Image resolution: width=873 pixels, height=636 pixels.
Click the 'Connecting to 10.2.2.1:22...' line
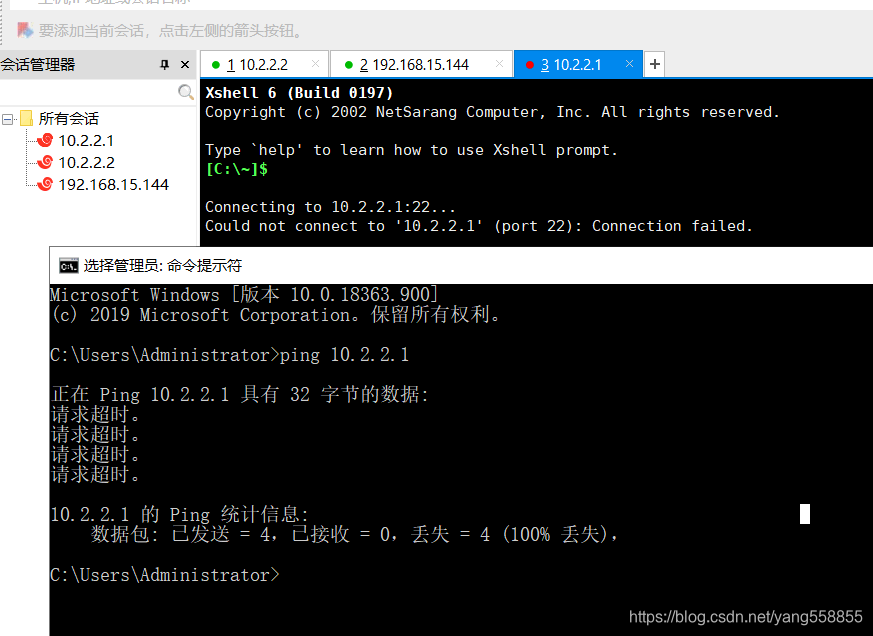pos(331,207)
